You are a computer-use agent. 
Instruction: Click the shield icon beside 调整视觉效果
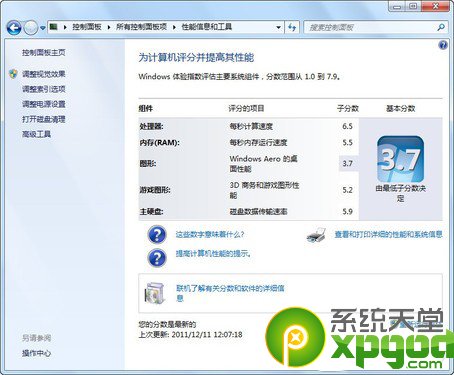[13, 74]
